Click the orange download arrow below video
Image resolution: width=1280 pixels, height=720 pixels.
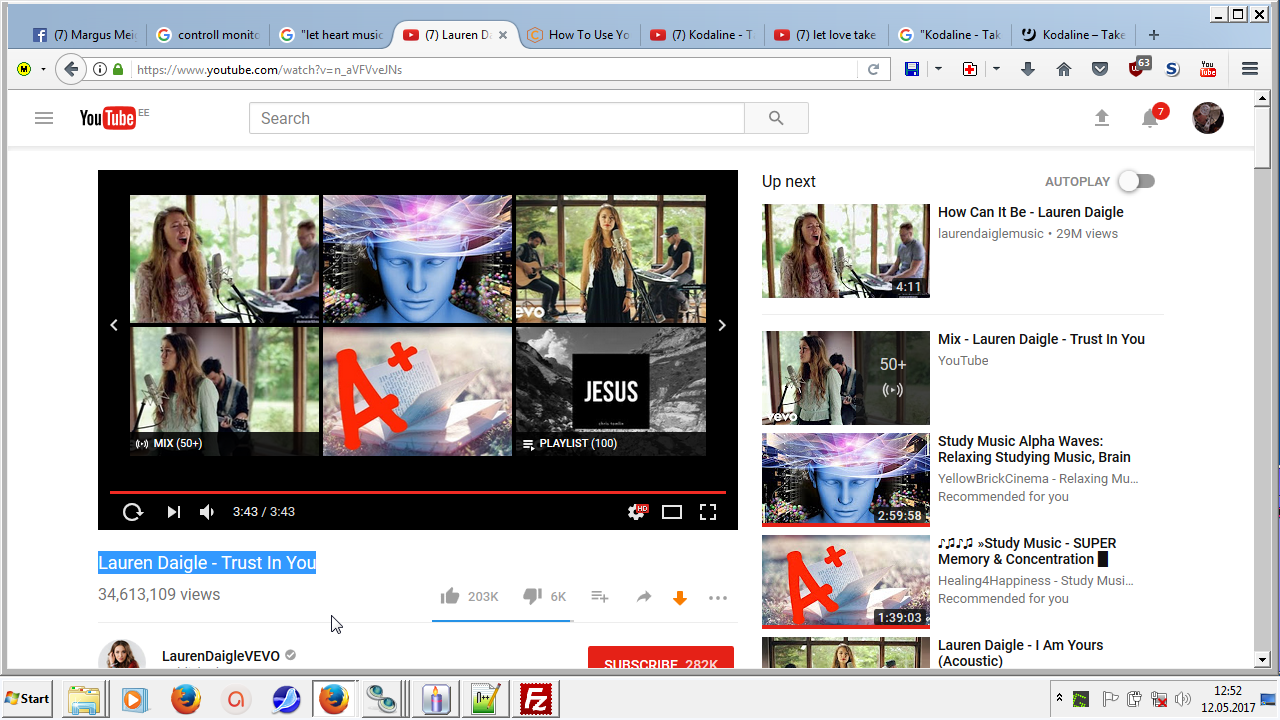[680, 598]
